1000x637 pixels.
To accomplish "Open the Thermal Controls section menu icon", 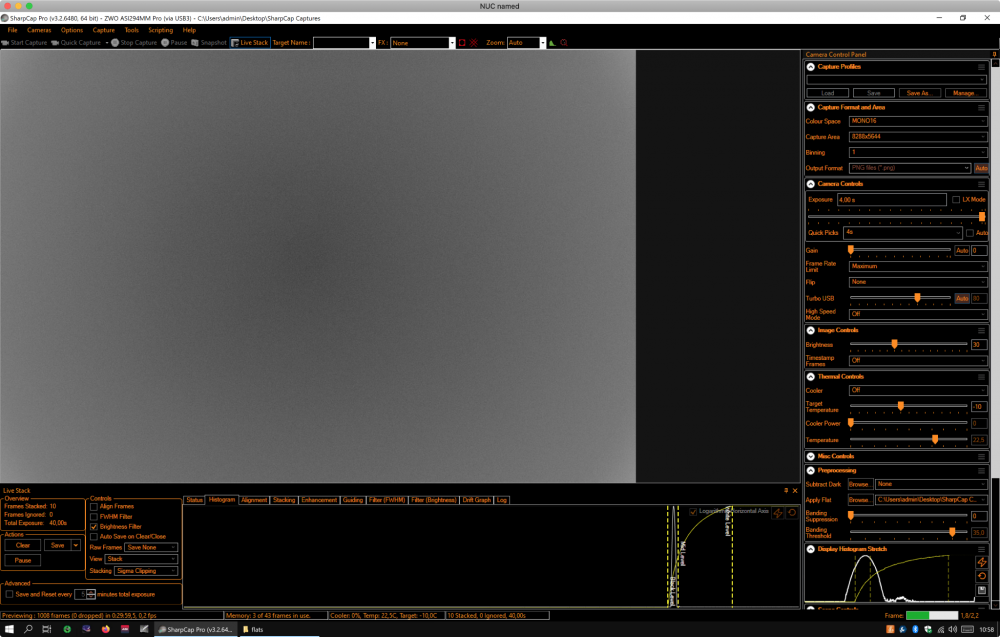I will (982, 377).
